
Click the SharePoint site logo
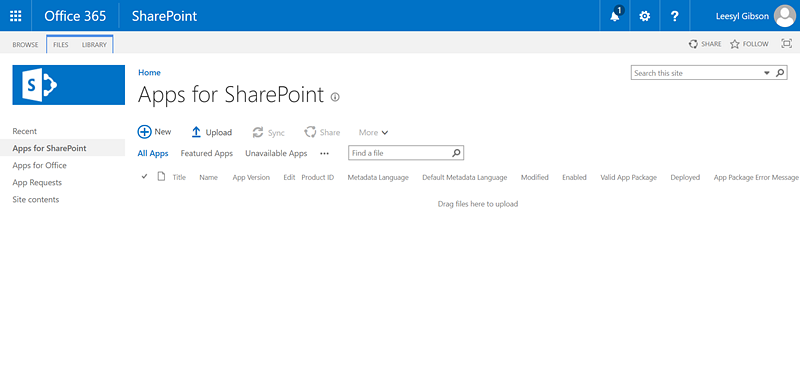(68, 85)
